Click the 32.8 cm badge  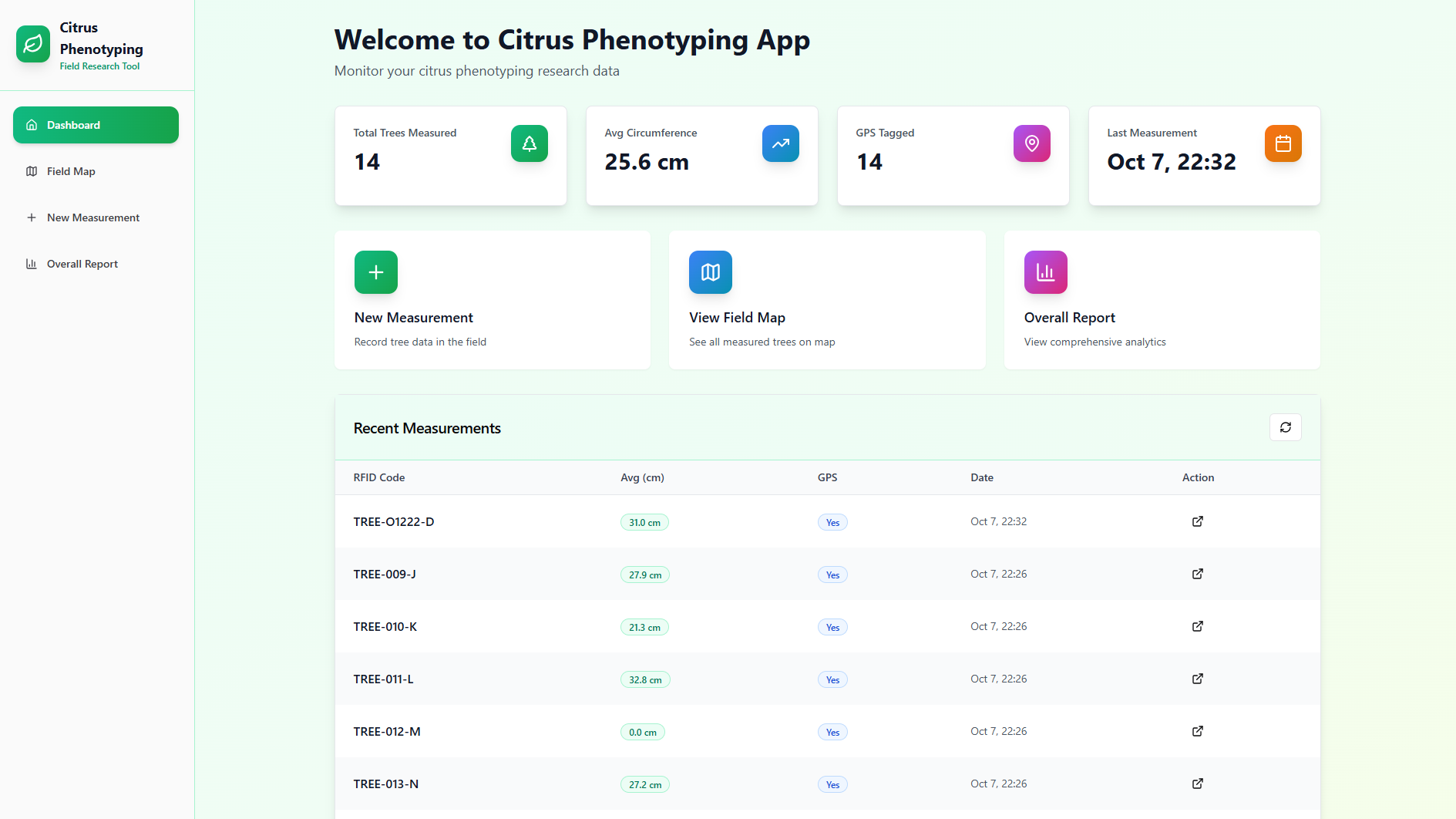[645, 679]
